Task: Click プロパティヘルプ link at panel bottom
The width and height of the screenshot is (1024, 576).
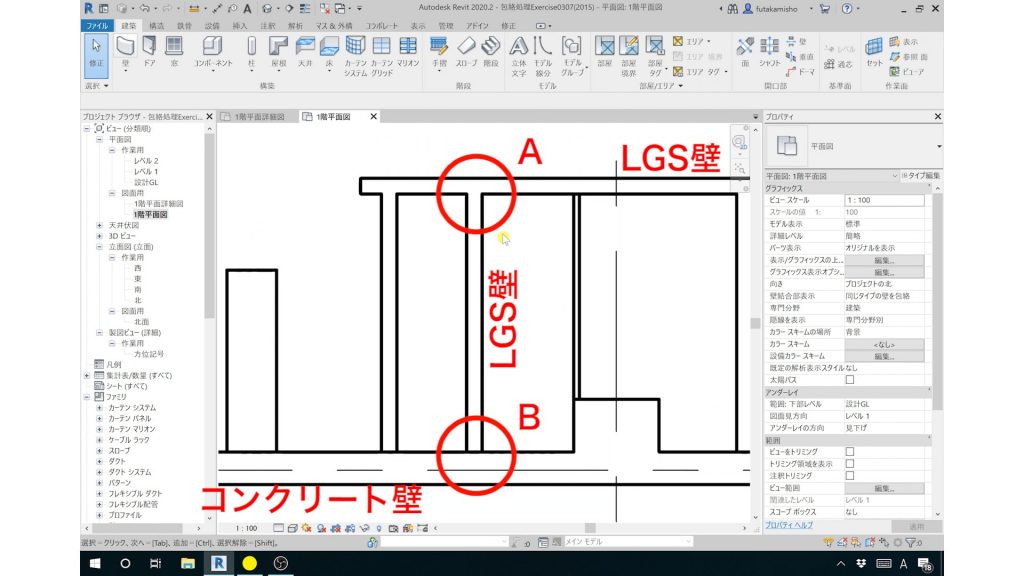Action: (x=789, y=525)
